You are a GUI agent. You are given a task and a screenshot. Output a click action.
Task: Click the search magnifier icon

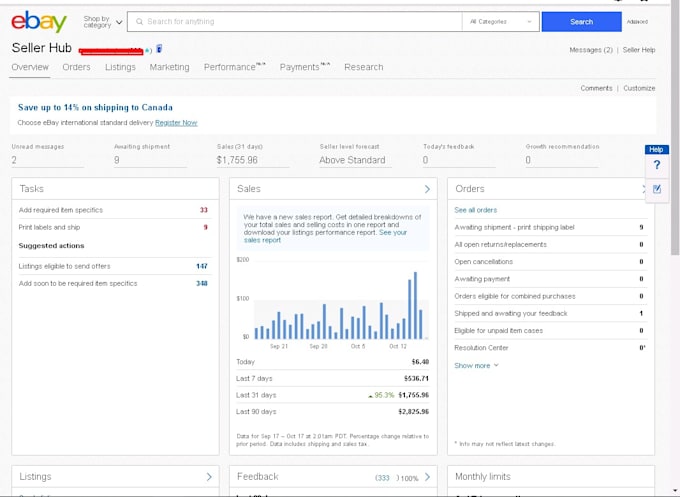(x=139, y=21)
